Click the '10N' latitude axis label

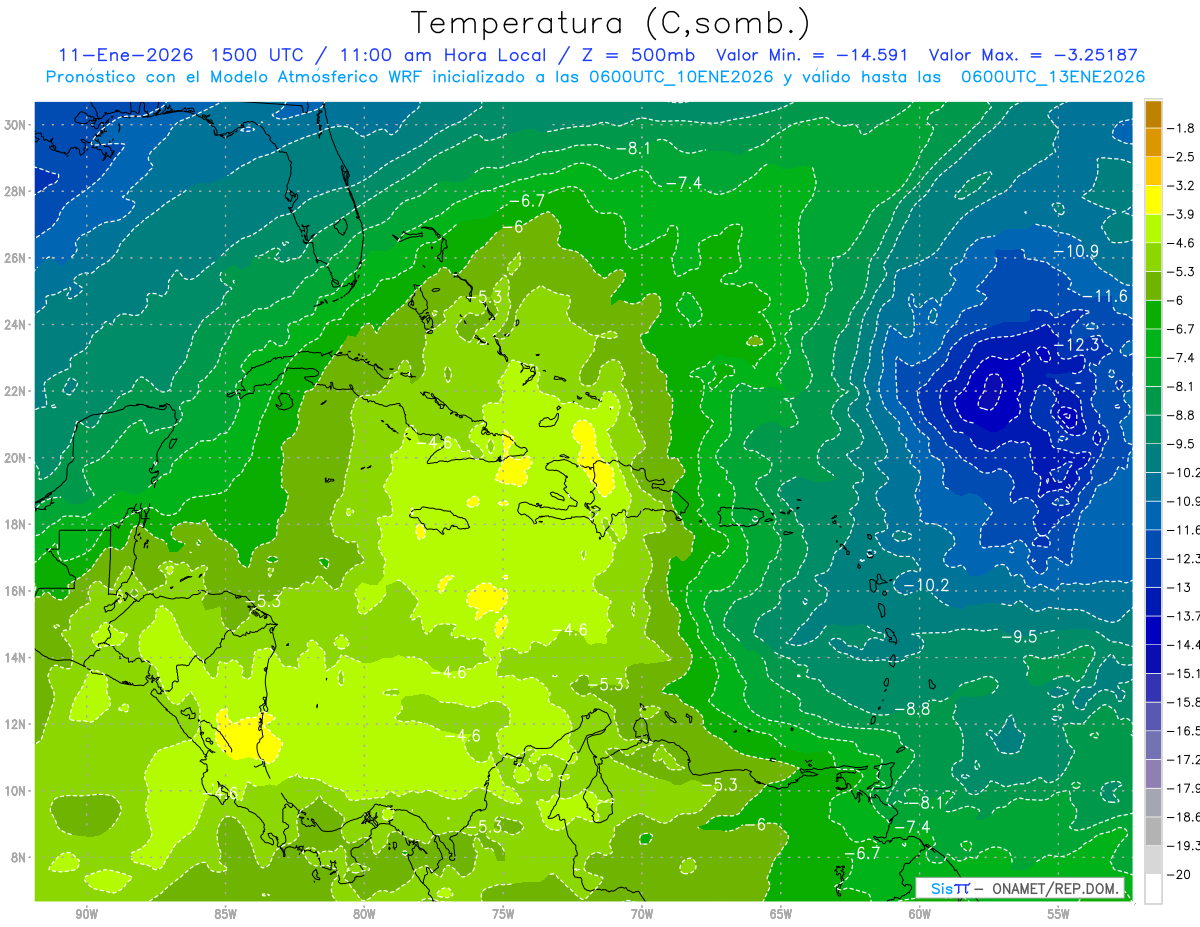coord(17,791)
